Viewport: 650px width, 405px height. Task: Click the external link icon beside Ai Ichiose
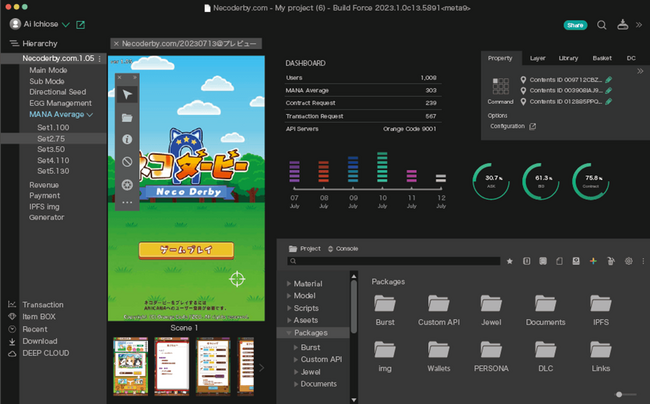coord(80,25)
